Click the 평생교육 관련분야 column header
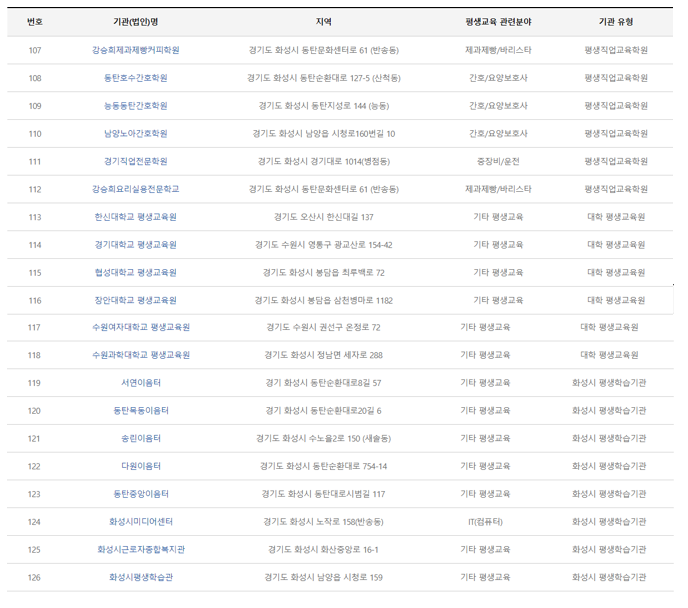688x608 pixels. tap(498, 21)
